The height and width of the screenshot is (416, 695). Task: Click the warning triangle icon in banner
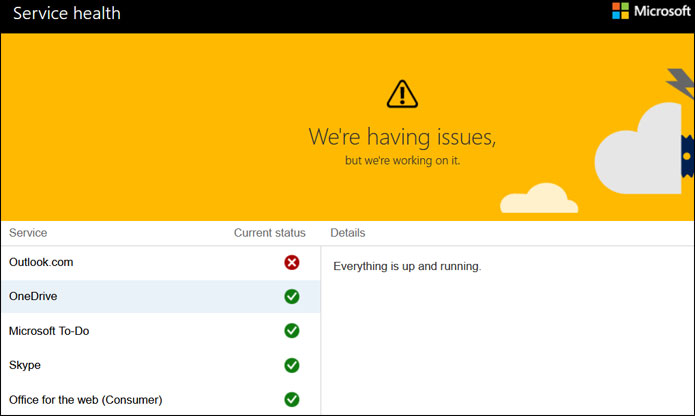(x=402, y=94)
